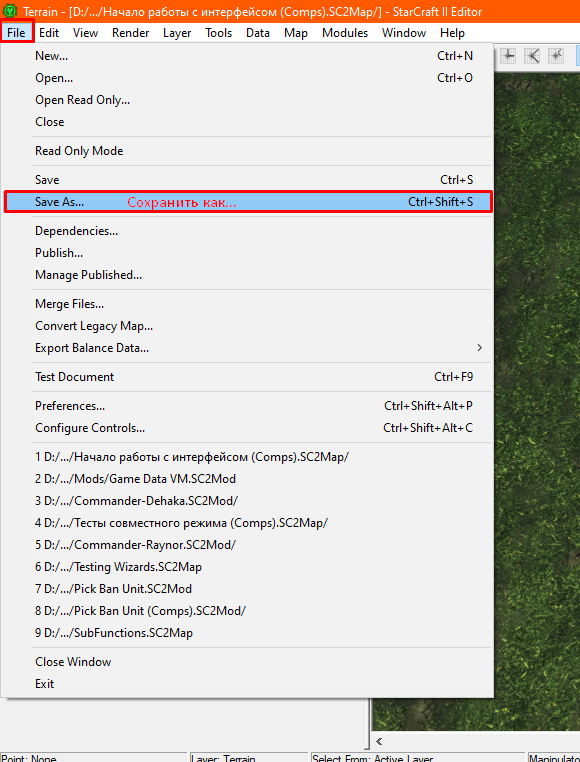Screen dimensions: 580x762
Task: Click the green StarCraft II Editor title icon
Action: coord(10,11)
